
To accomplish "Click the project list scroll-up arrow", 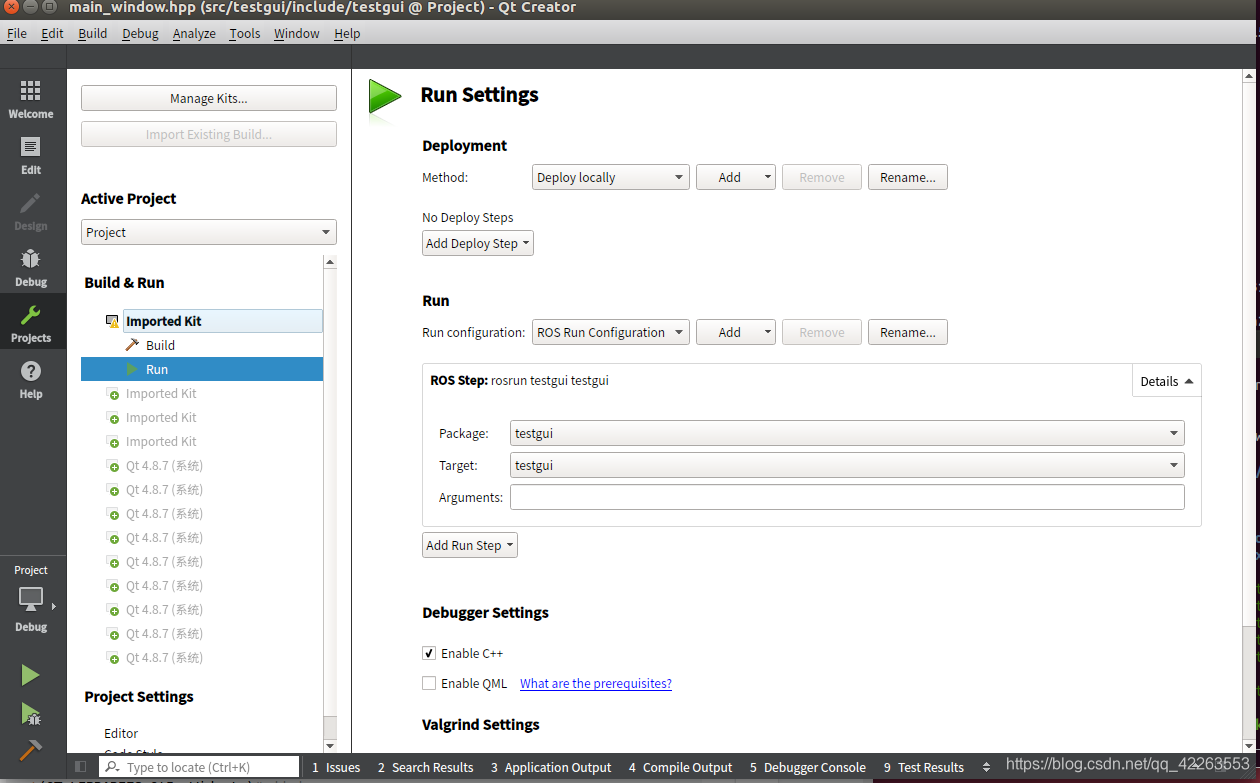I will point(331,262).
